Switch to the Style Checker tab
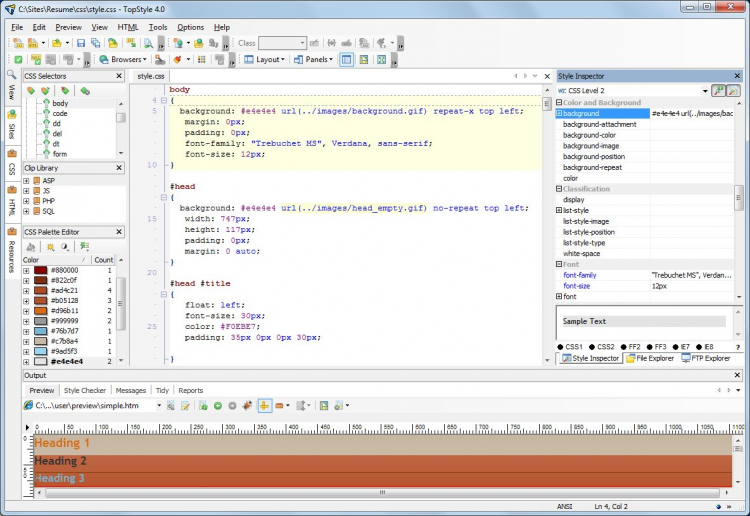The width and height of the screenshot is (750, 516). (x=85, y=390)
